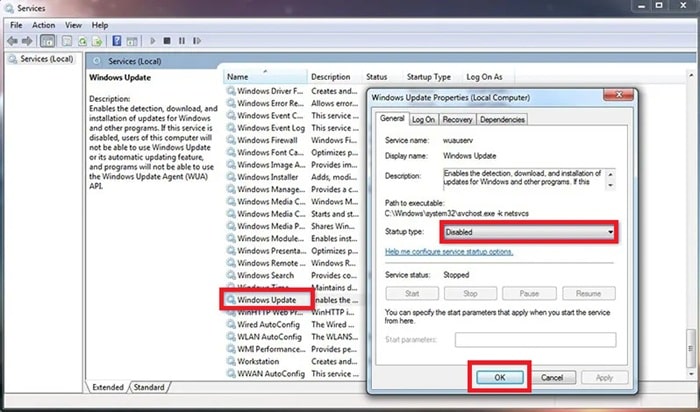Image resolution: width=700 pixels, height=412 pixels.
Task: Sort by the Startup Type column header
Action: (432, 77)
